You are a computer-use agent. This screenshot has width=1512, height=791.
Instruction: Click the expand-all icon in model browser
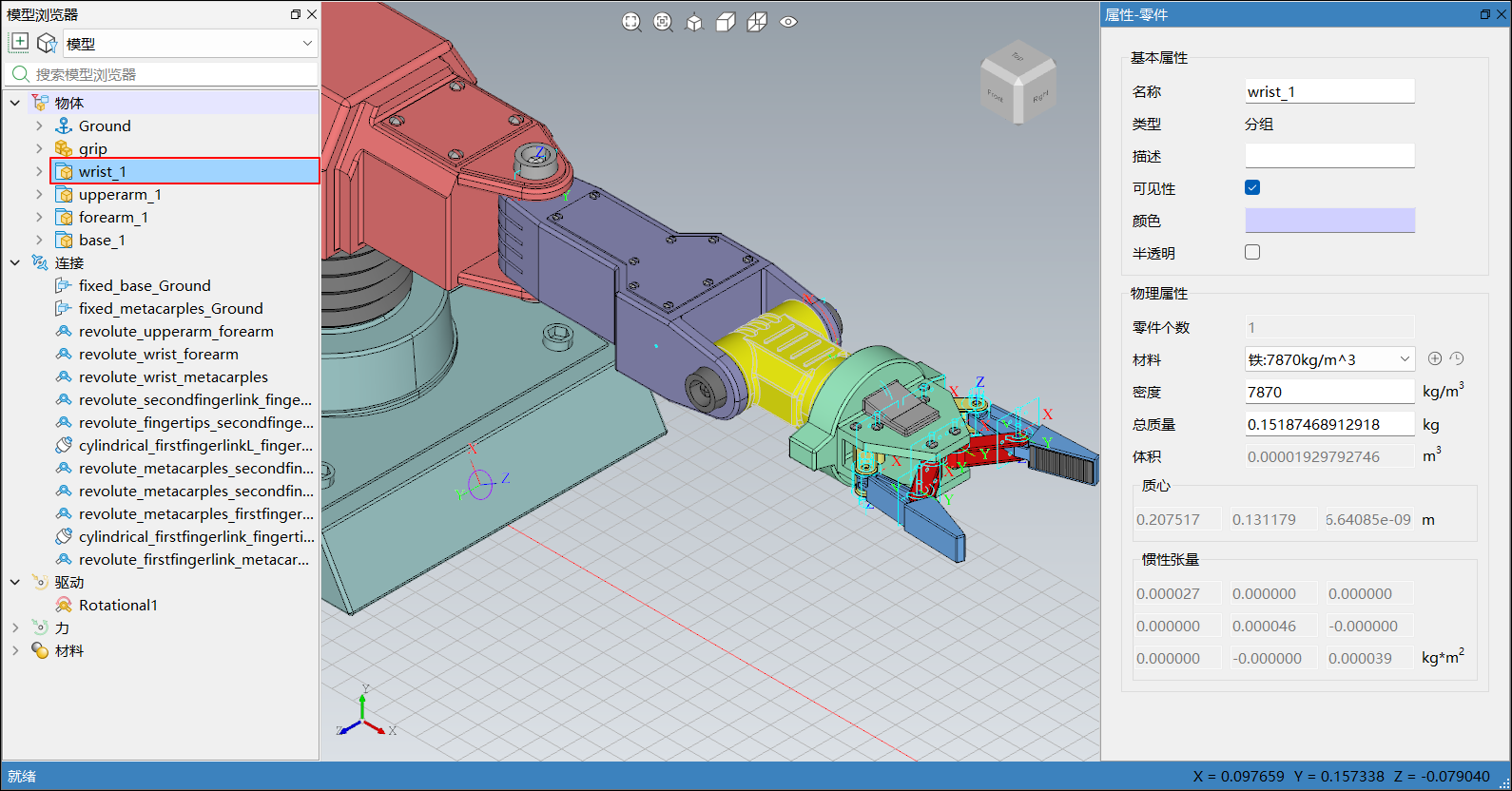[19, 43]
